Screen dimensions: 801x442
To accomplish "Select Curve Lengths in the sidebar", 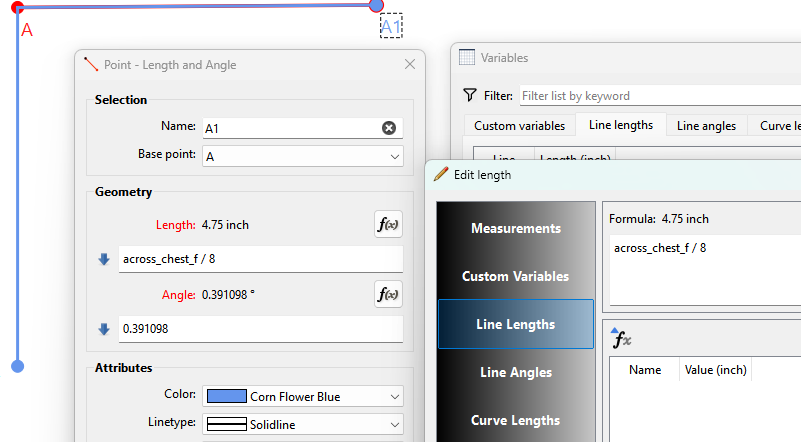I will [516, 420].
